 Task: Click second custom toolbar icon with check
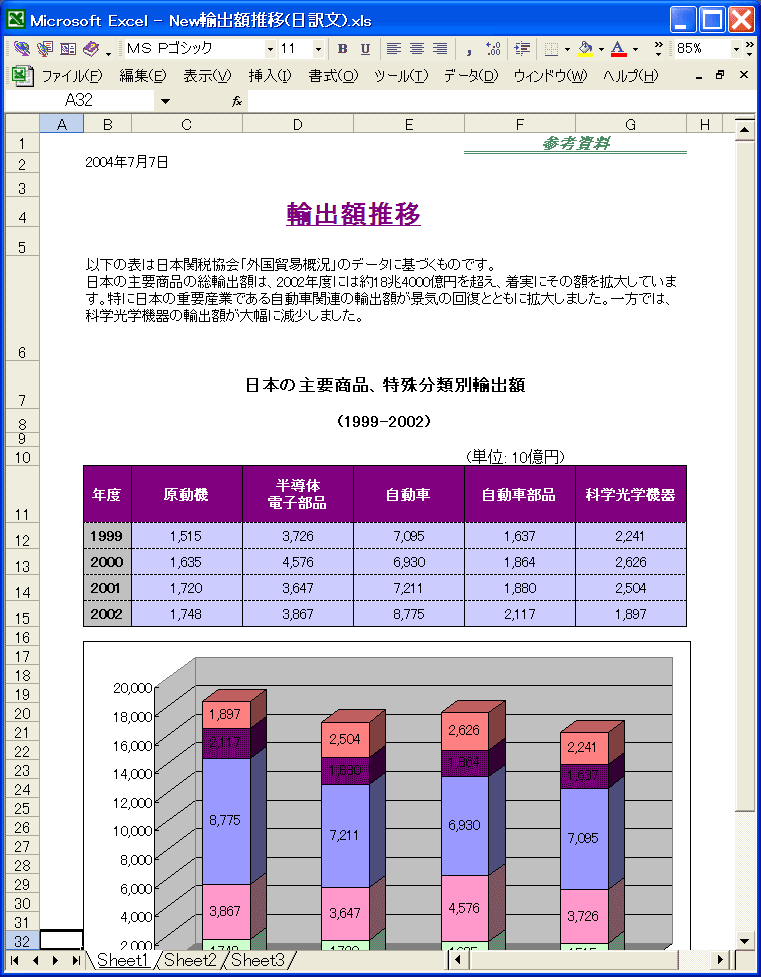point(45,49)
